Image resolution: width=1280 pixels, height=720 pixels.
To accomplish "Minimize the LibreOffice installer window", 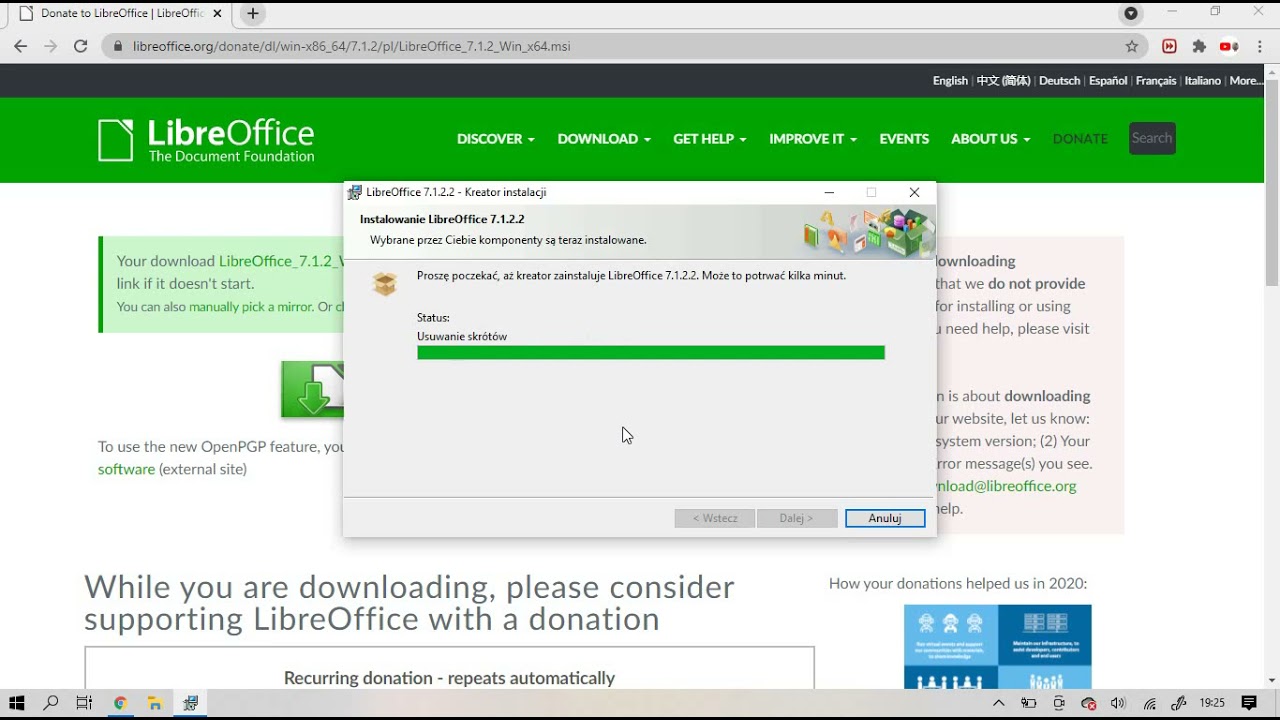I will pos(829,192).
